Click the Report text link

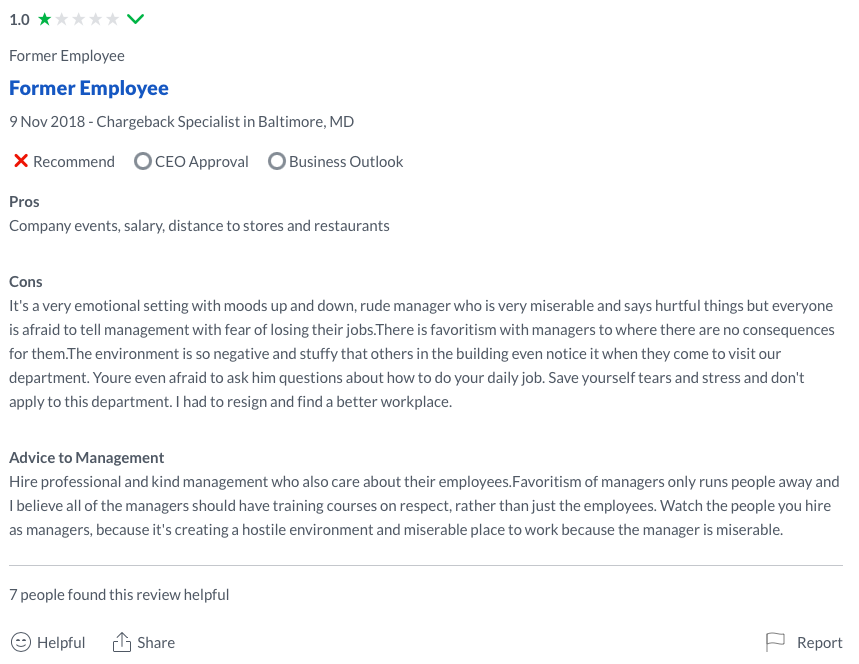pyautogui.click(x=819, y=643)
